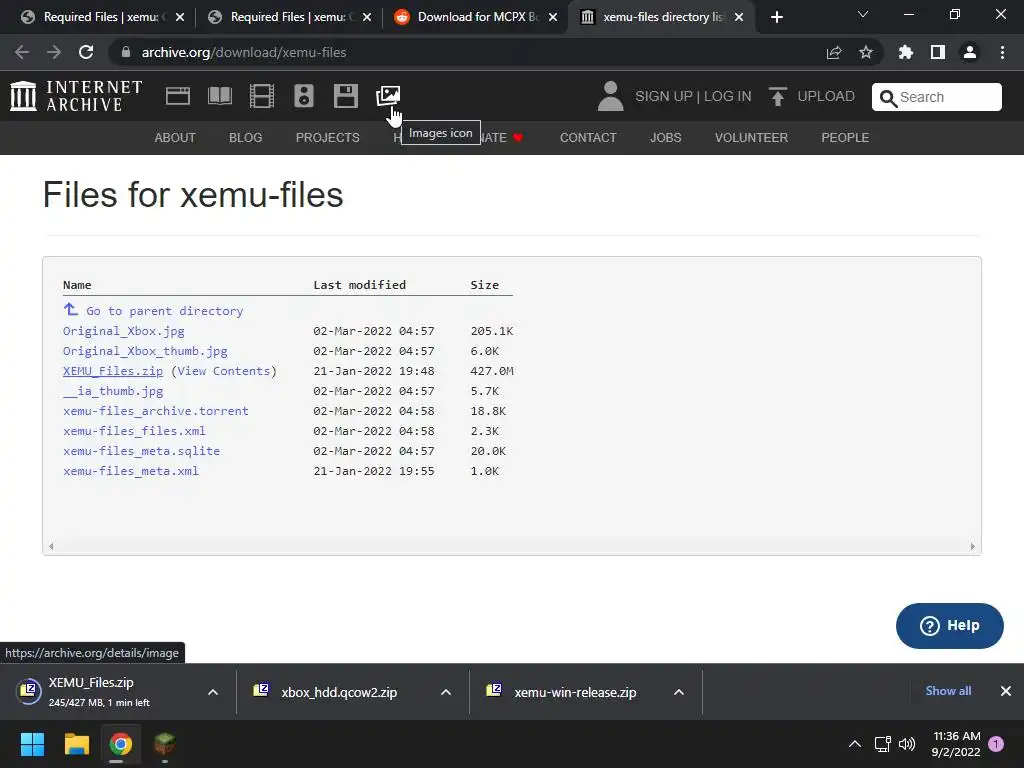Click Show all downloads
This screenshot has width=1024, height=768.
tap(948, 691)
